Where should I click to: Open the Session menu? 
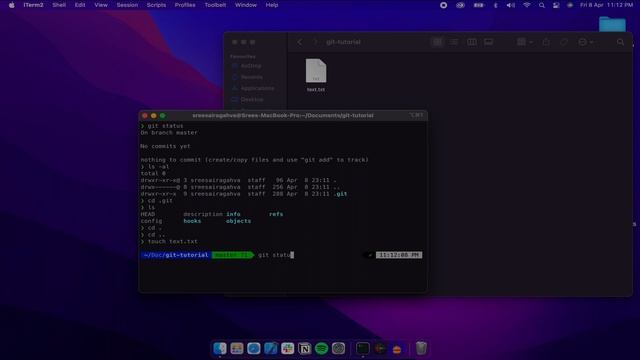click(x=127, y=5)
